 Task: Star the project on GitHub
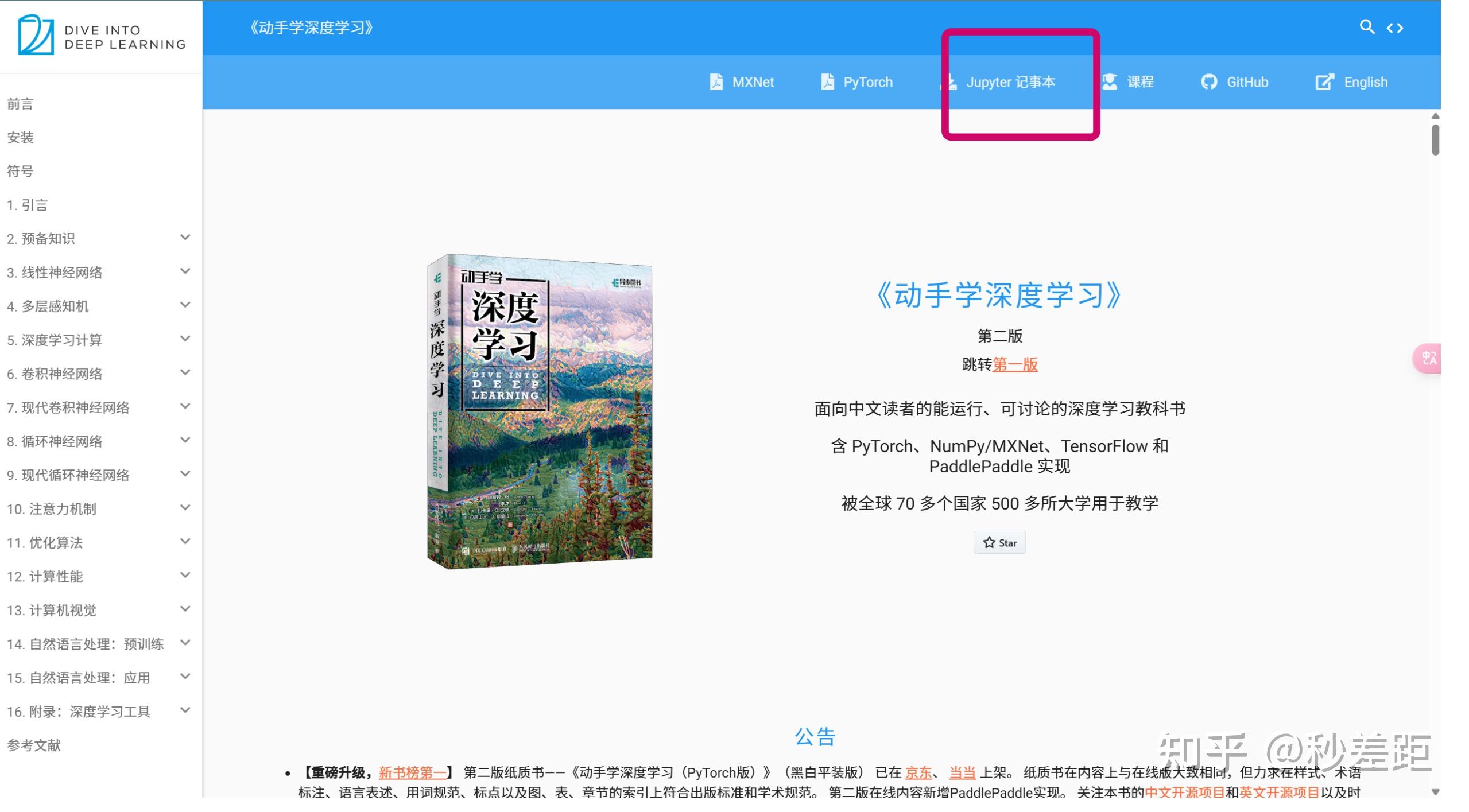tap(999, 542)
